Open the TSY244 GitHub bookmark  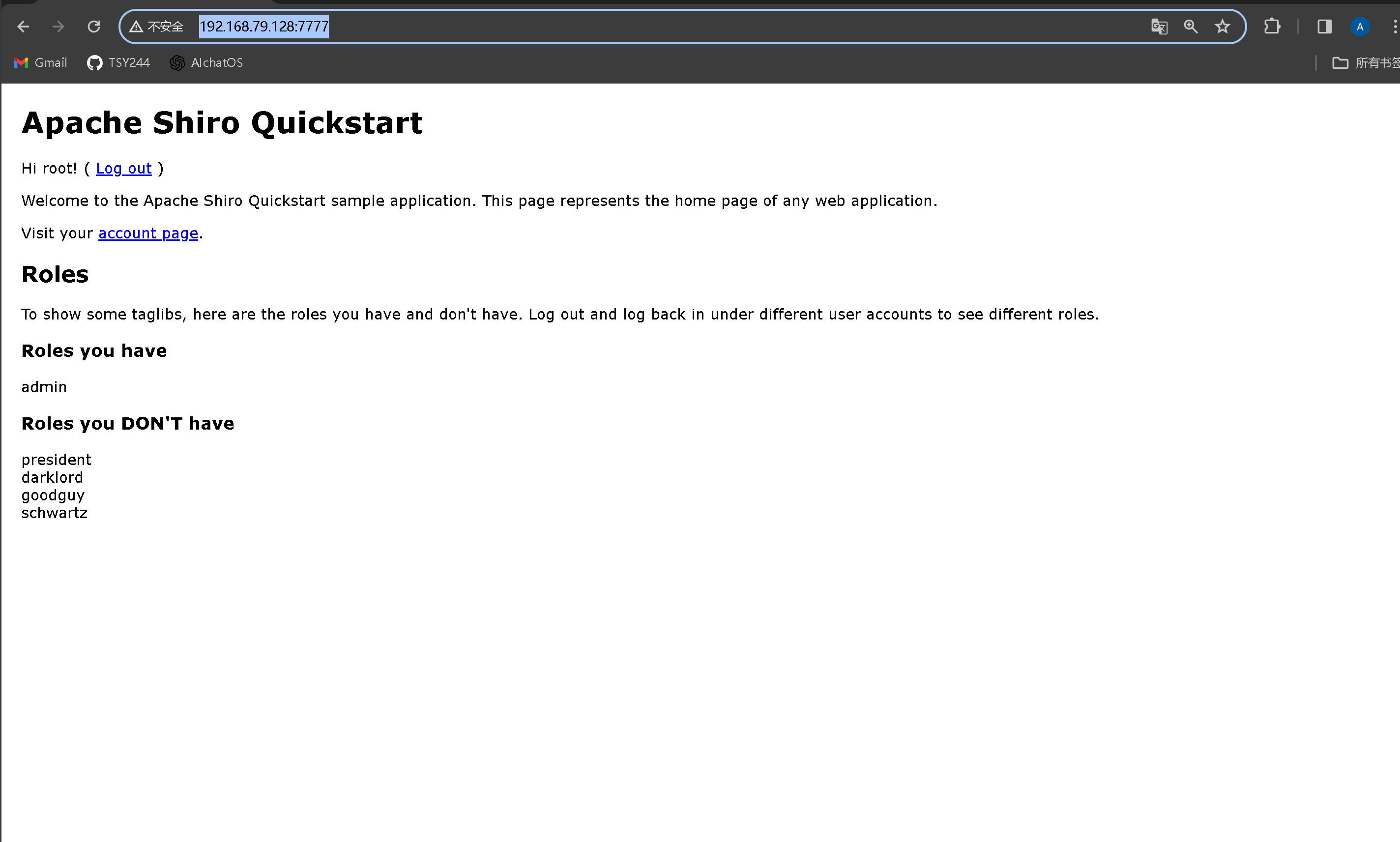coord(118,63)
